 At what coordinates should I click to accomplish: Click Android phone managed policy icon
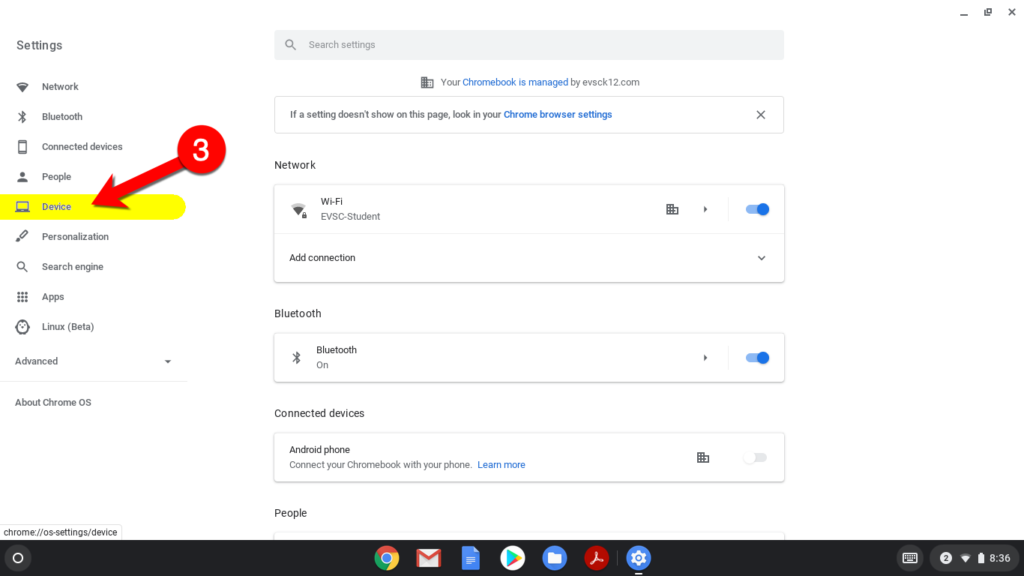(x=703, y=458)
